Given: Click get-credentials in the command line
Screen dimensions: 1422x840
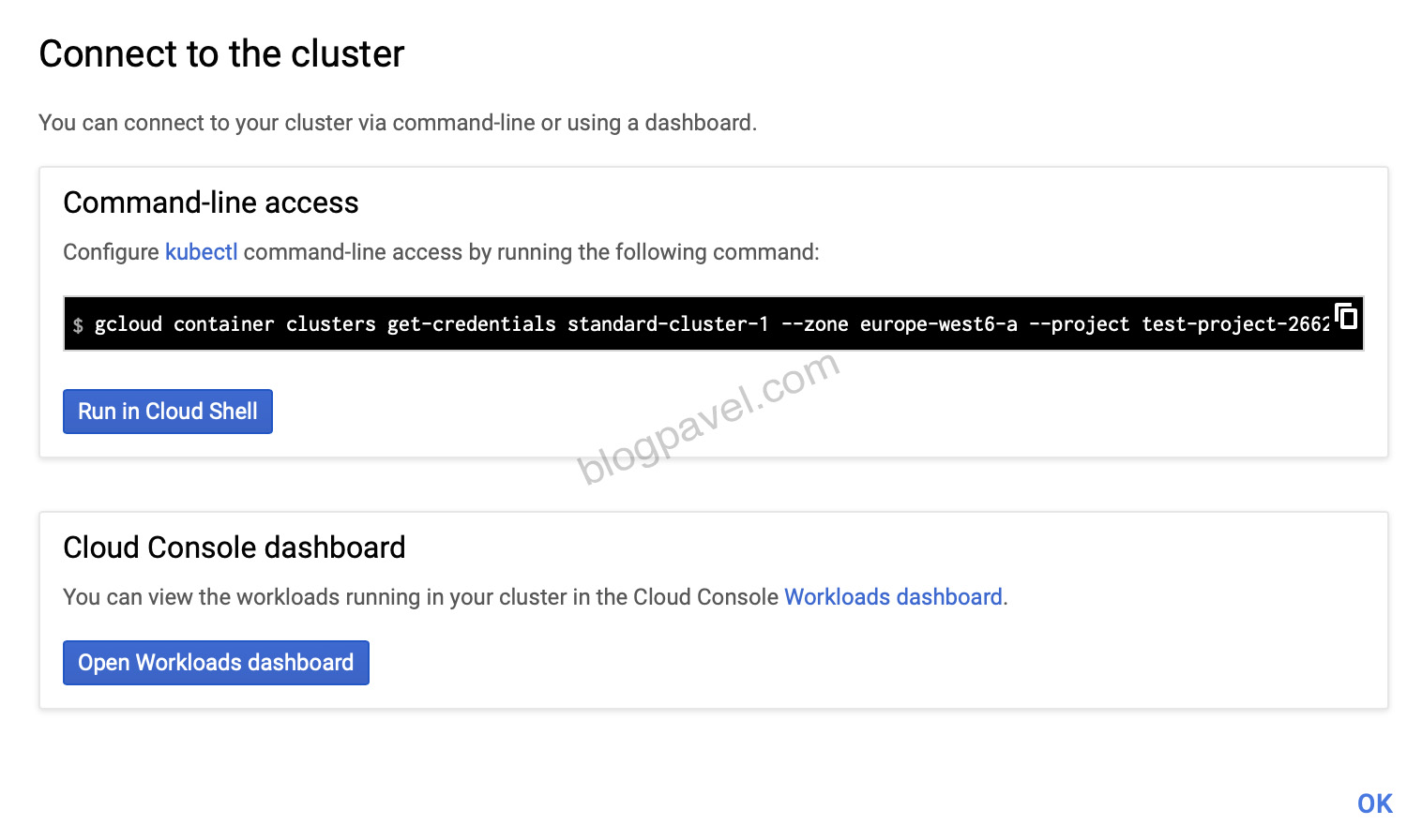Looking at the screenshot, I should 471,324.
